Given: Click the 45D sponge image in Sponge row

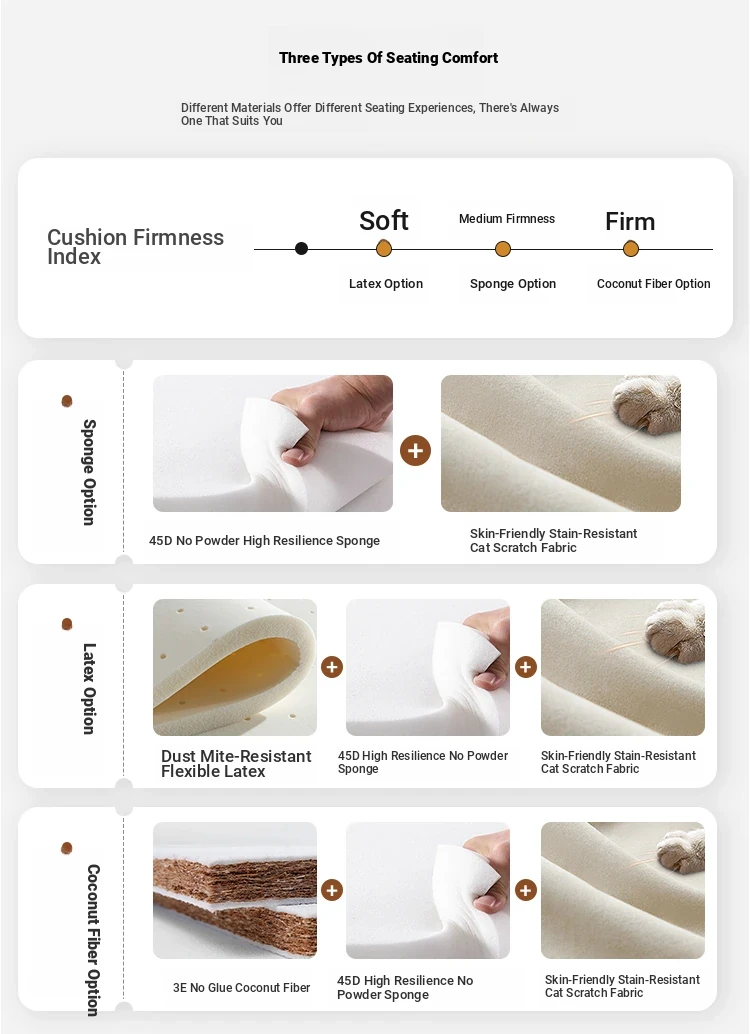Looking at the screenshot, I should point(273,443).
